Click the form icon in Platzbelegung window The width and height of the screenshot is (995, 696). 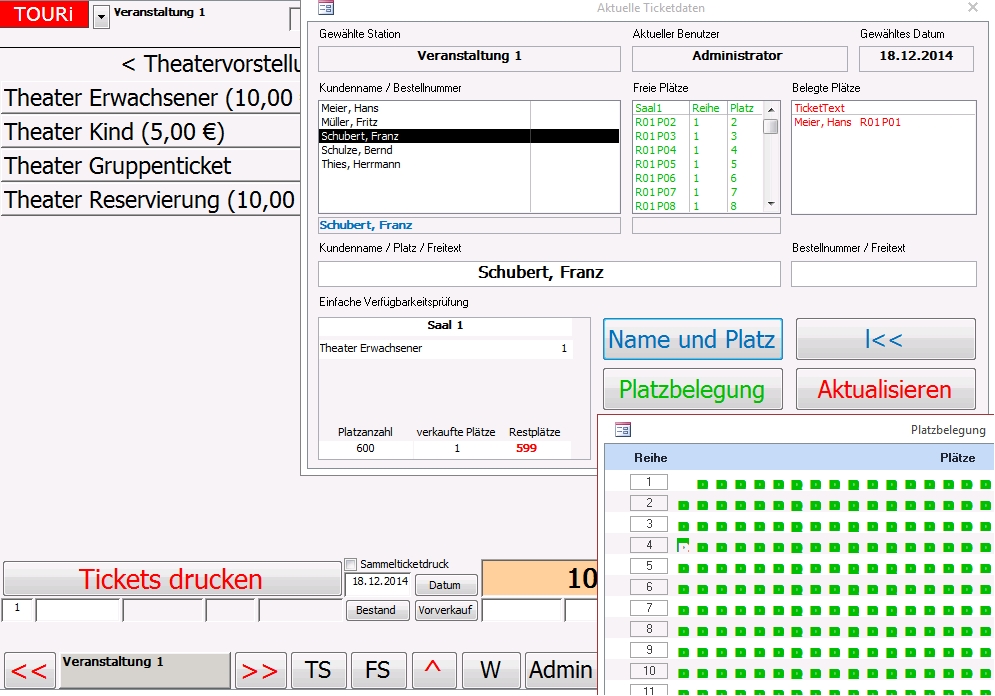tap(622, 430)
